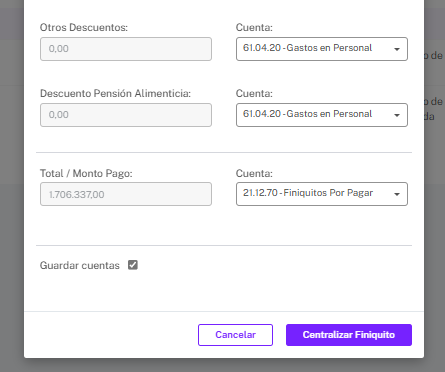Viewport: 445px width, 372px height.
Task: Click the caret arrow beside Finiquitos Por Pagar
Action: 397,194
